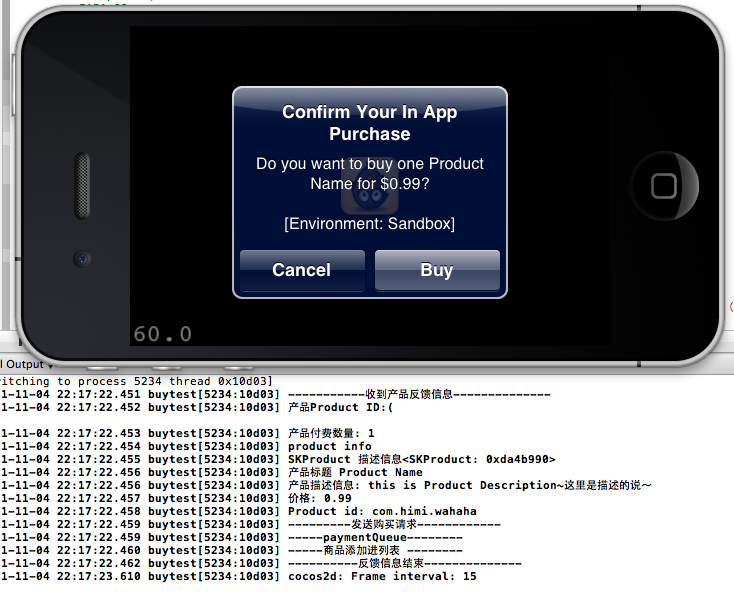The image size is (734, 597).
Task: Click 'Do you want to buy one Product Name' message
Action: (370, 173)
